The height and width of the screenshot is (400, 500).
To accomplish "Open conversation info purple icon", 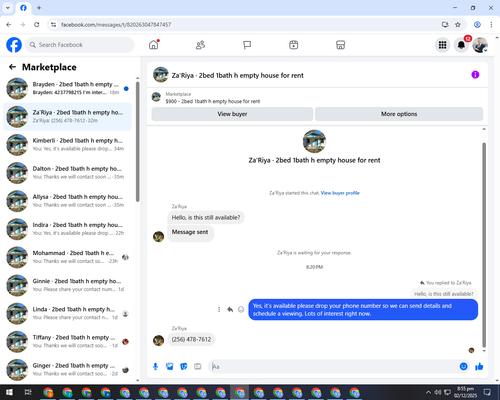I will pos(475,75).
